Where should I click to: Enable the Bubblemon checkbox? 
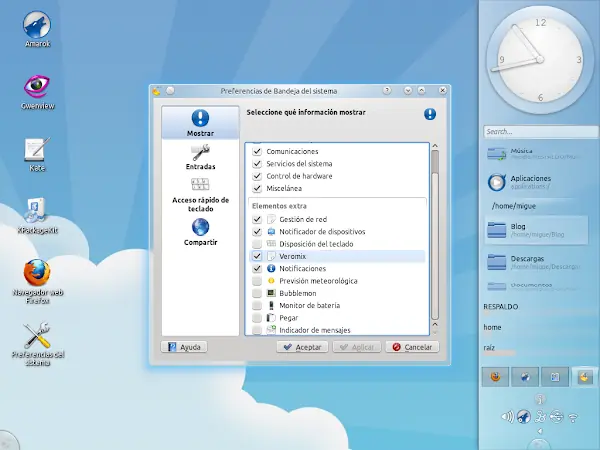point(257,293)
